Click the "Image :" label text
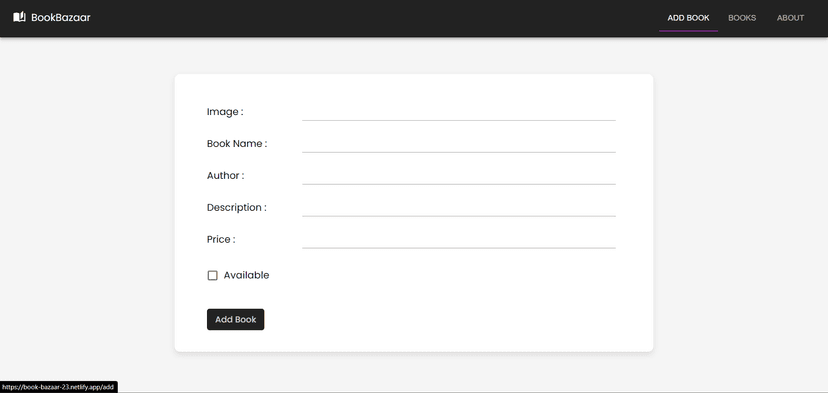This screenshot has height=393, width=828. (x=225, y=112)
